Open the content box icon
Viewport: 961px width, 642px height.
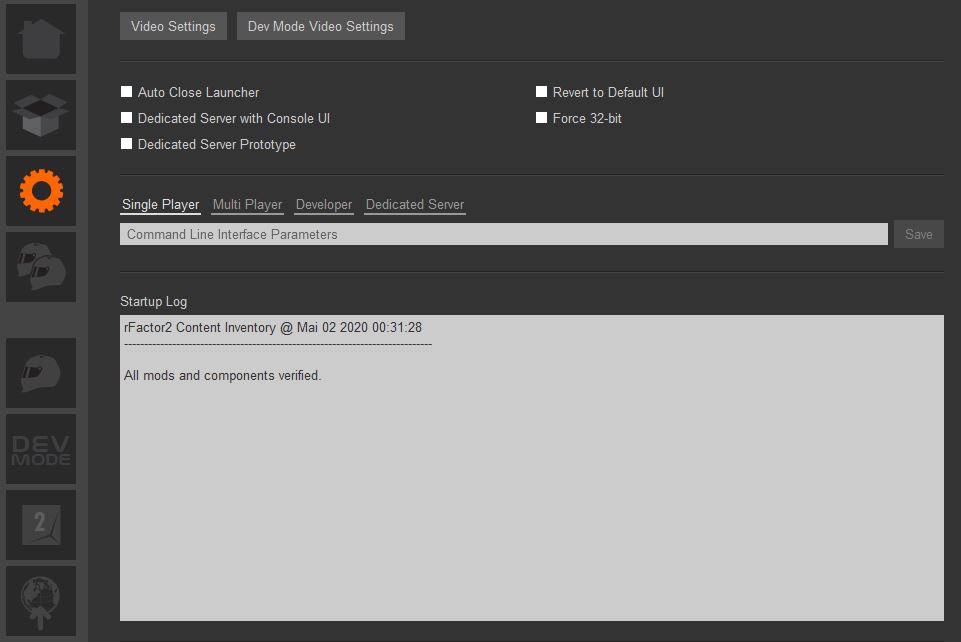click(41, 115)
